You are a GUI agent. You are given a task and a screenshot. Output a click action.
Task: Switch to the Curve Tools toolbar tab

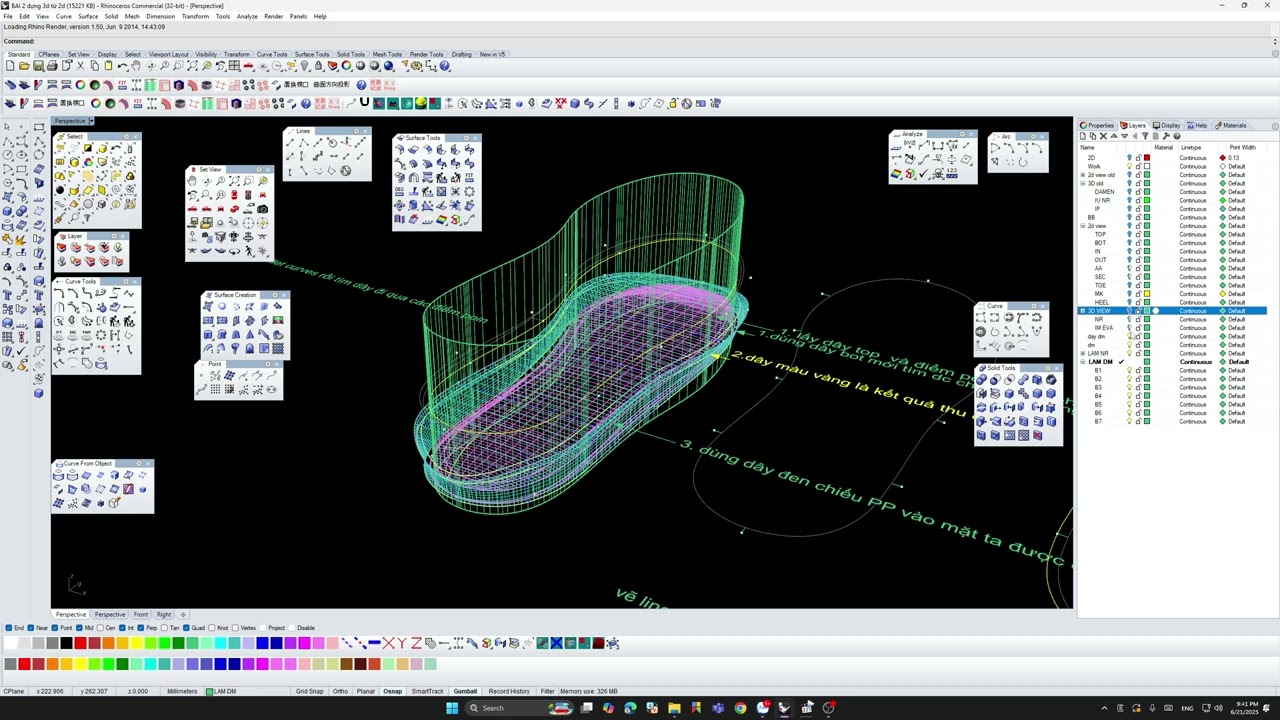click(x=272, y=54)
